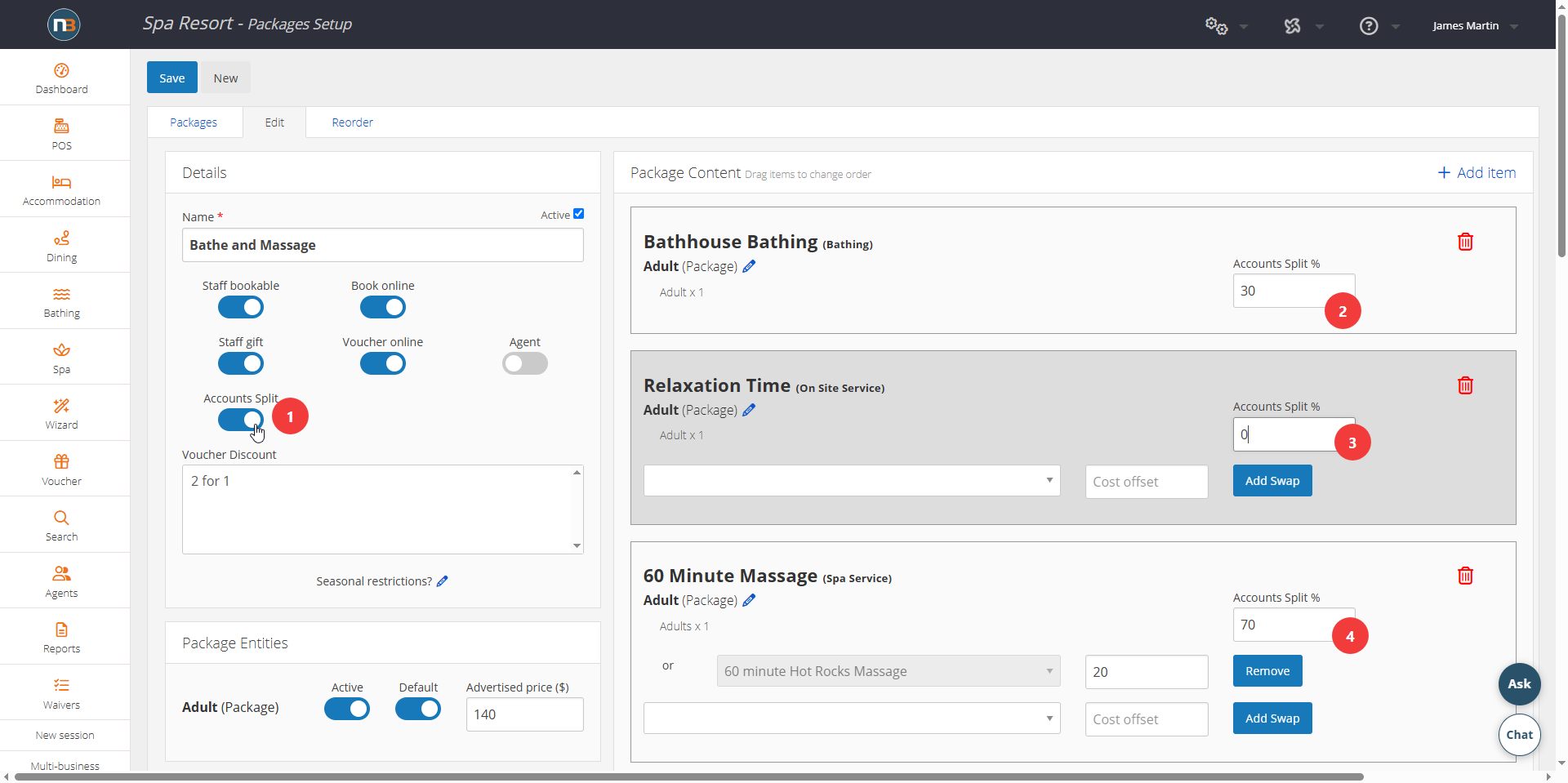Switch to the Packages tab
Image resolution: width=1568 pixels, height=783 pixels.
click(194, 122)
